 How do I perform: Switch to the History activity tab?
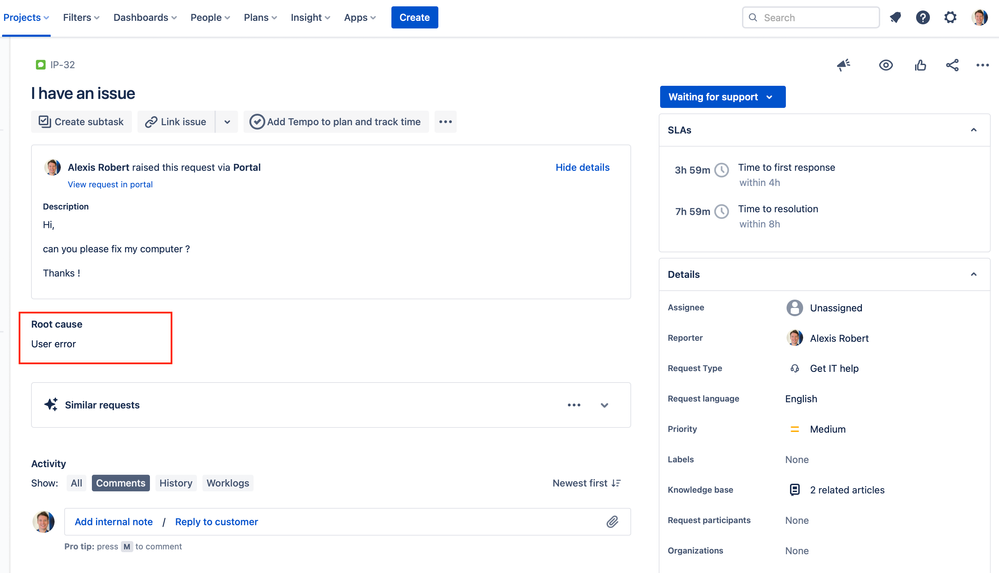click(176, 483)
